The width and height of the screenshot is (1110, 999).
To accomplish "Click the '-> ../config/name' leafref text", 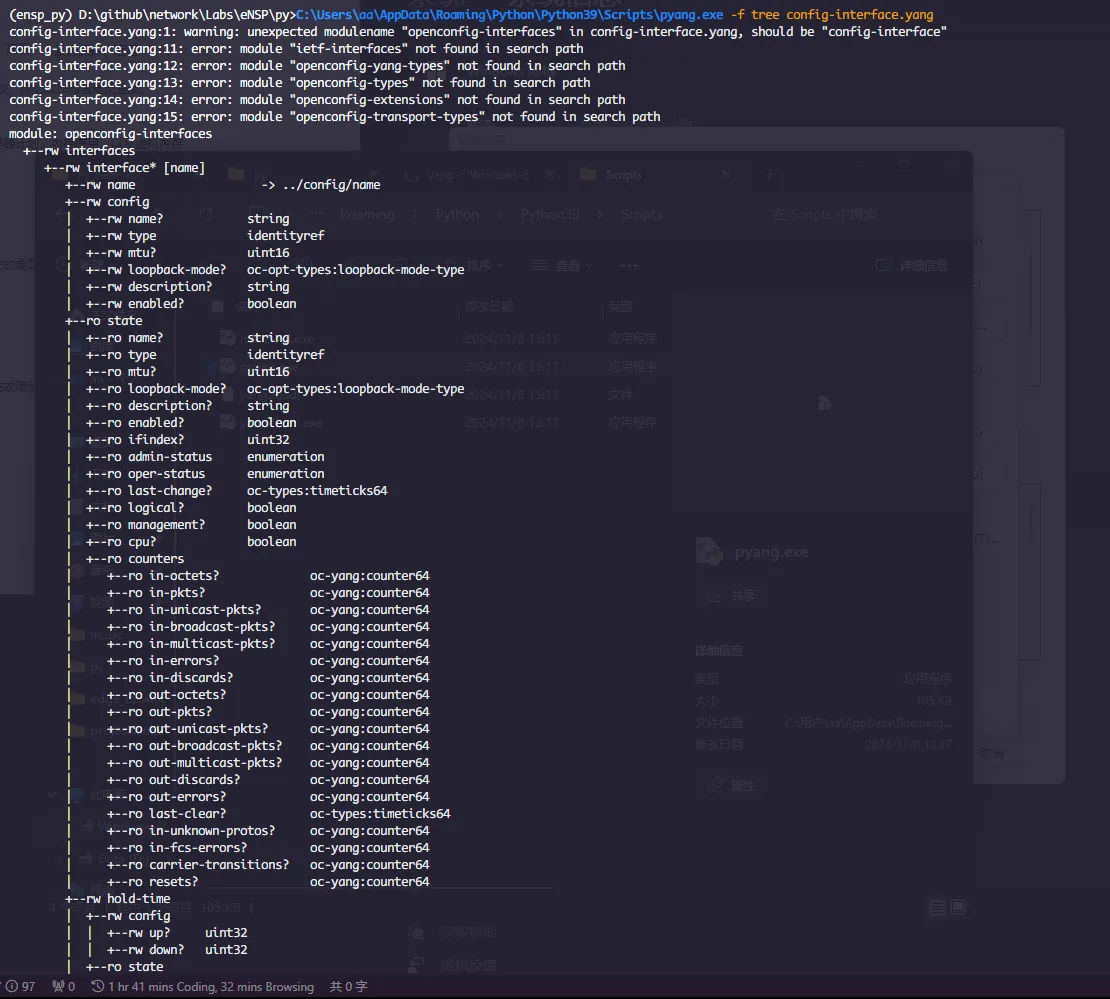I will 321,184.
